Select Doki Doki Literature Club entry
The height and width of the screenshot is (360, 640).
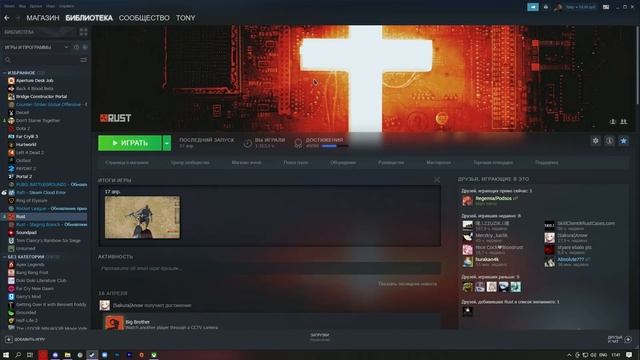pos(41,280)
